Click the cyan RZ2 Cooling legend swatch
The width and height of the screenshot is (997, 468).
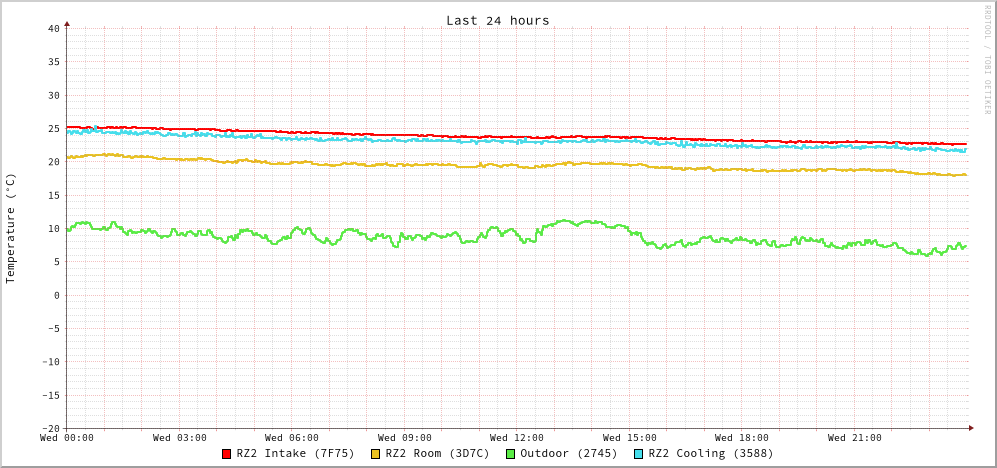tap(638, 454)
